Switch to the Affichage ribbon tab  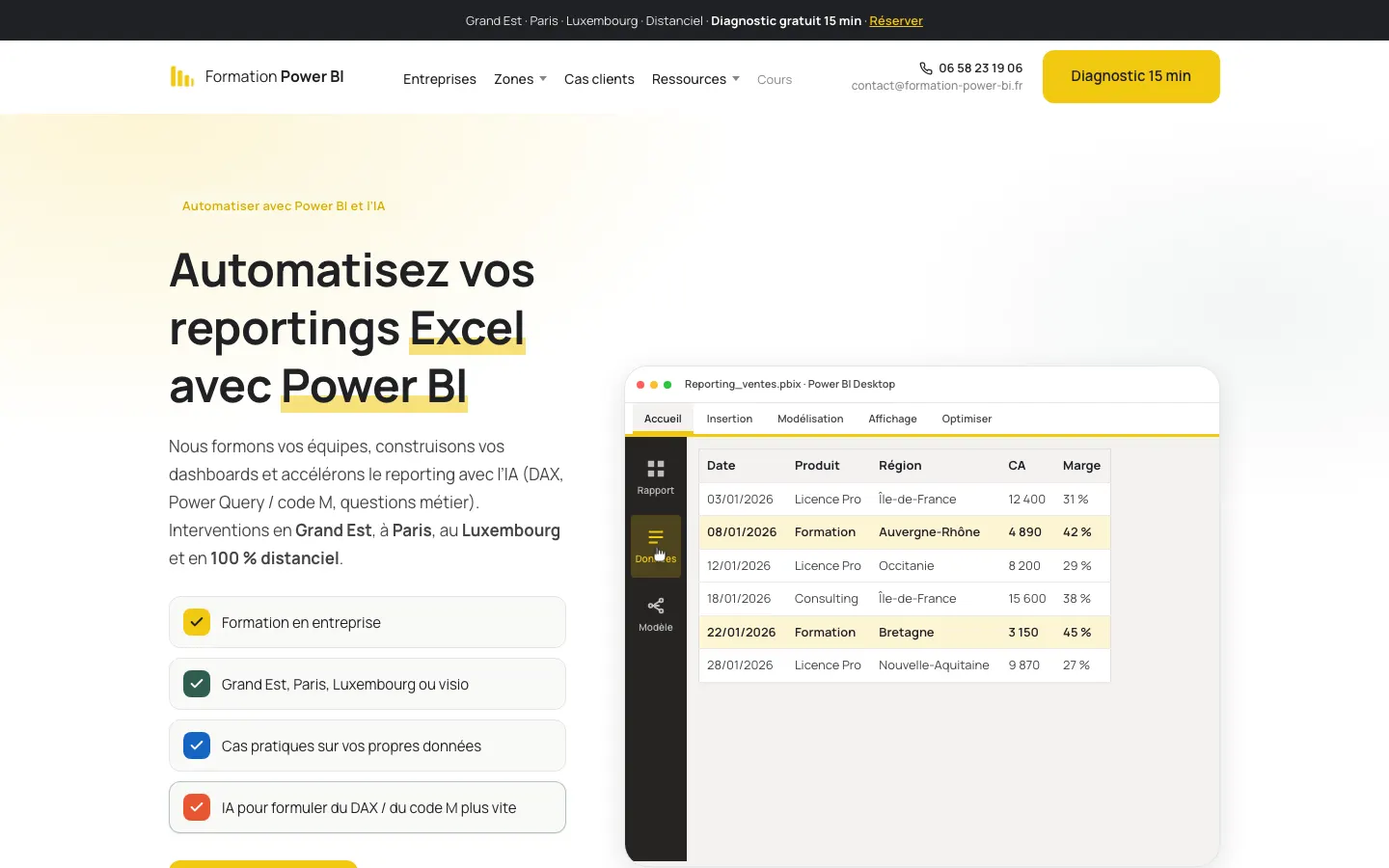click(x=892, y=419)
